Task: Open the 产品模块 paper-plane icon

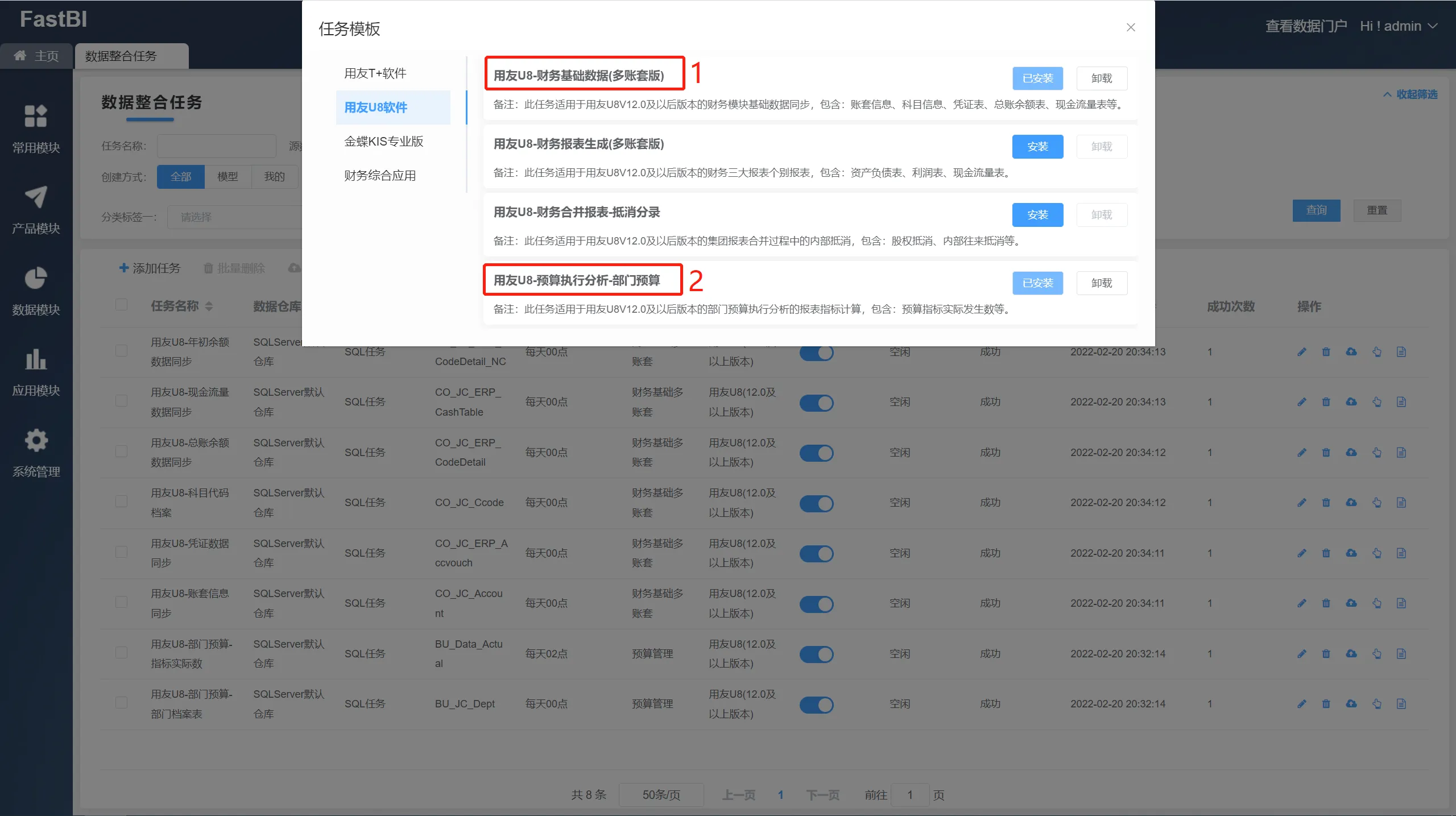Action: point(36,197)
